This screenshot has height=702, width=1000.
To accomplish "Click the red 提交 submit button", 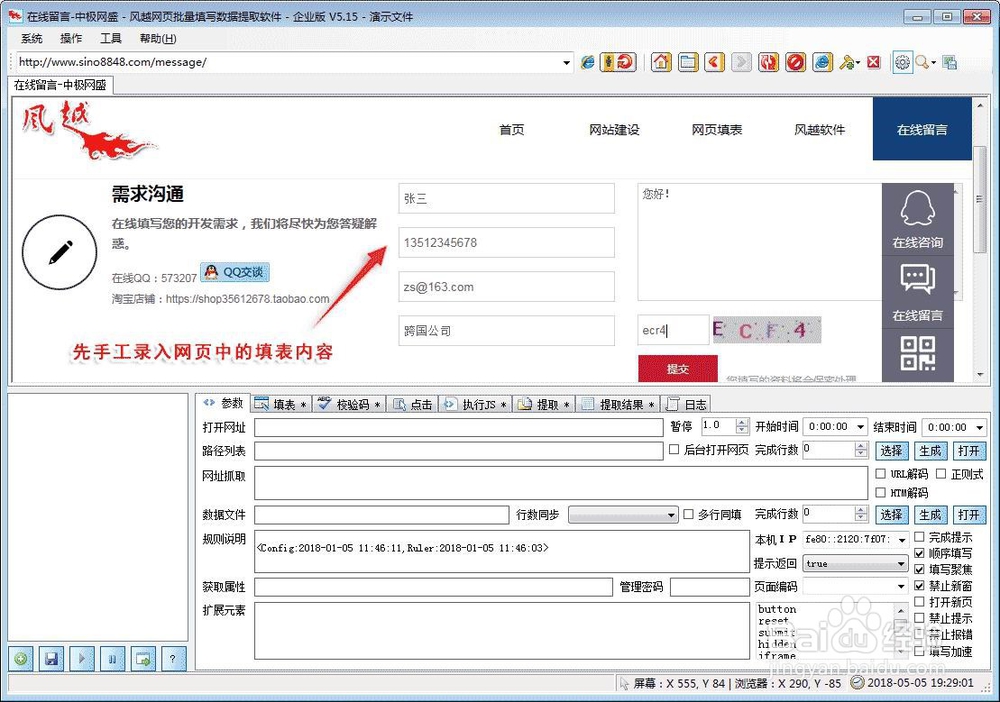I will 677,369.
